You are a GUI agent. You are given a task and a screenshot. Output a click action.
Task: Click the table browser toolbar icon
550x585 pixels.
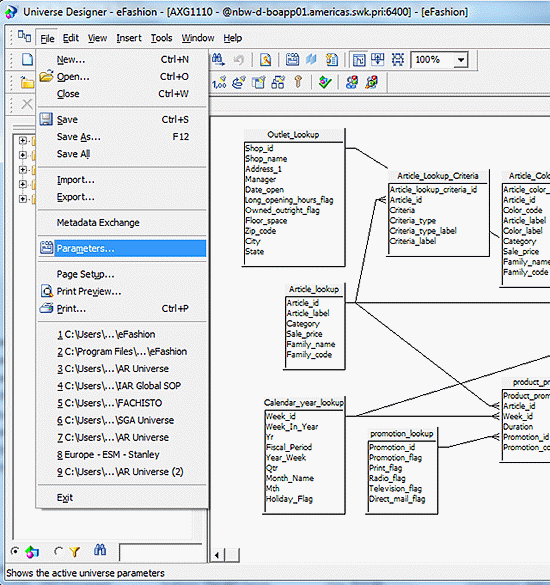[x=332, y=59]
